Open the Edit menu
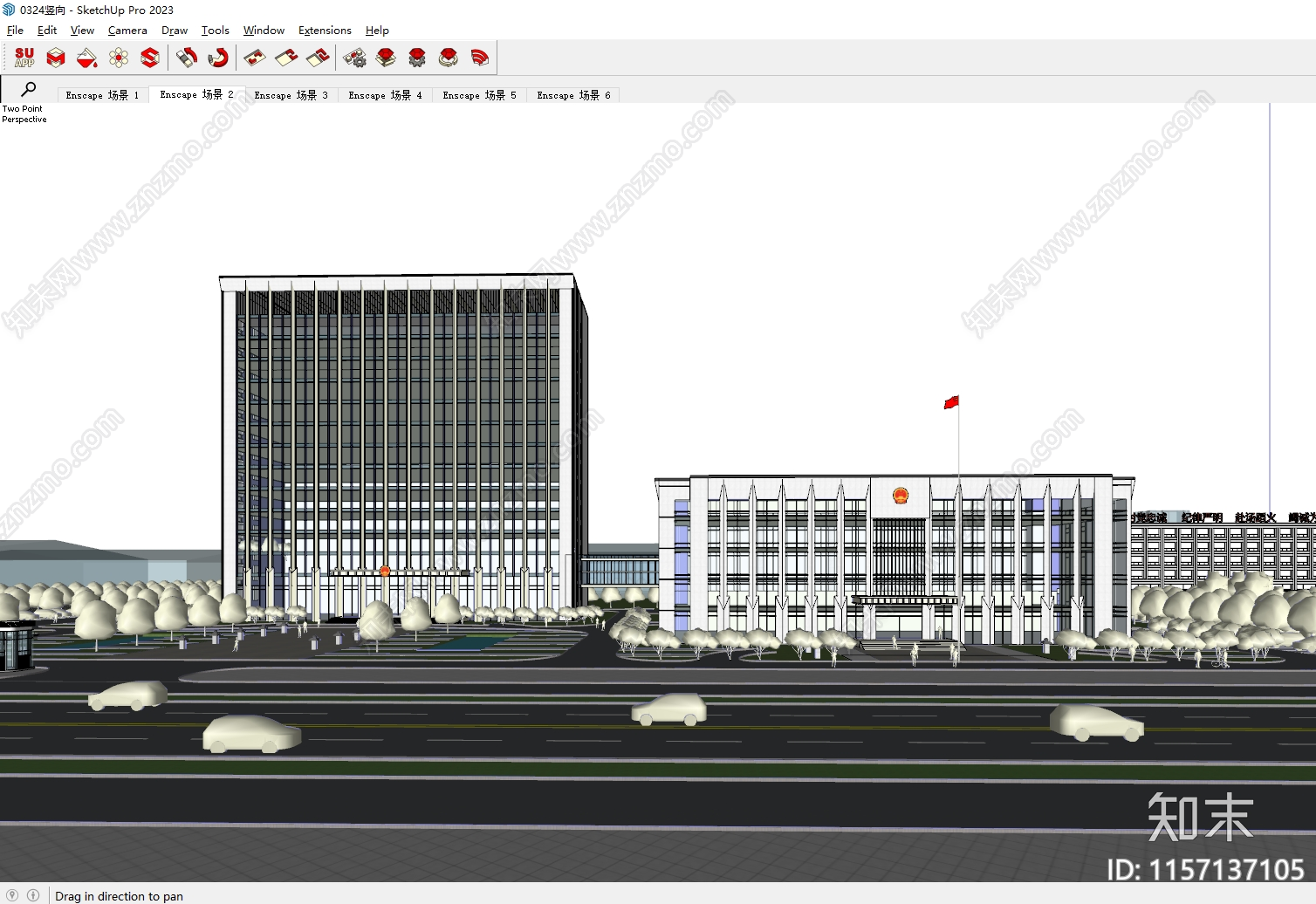Viewport: 1316px width, 904px height. (47, 30)
